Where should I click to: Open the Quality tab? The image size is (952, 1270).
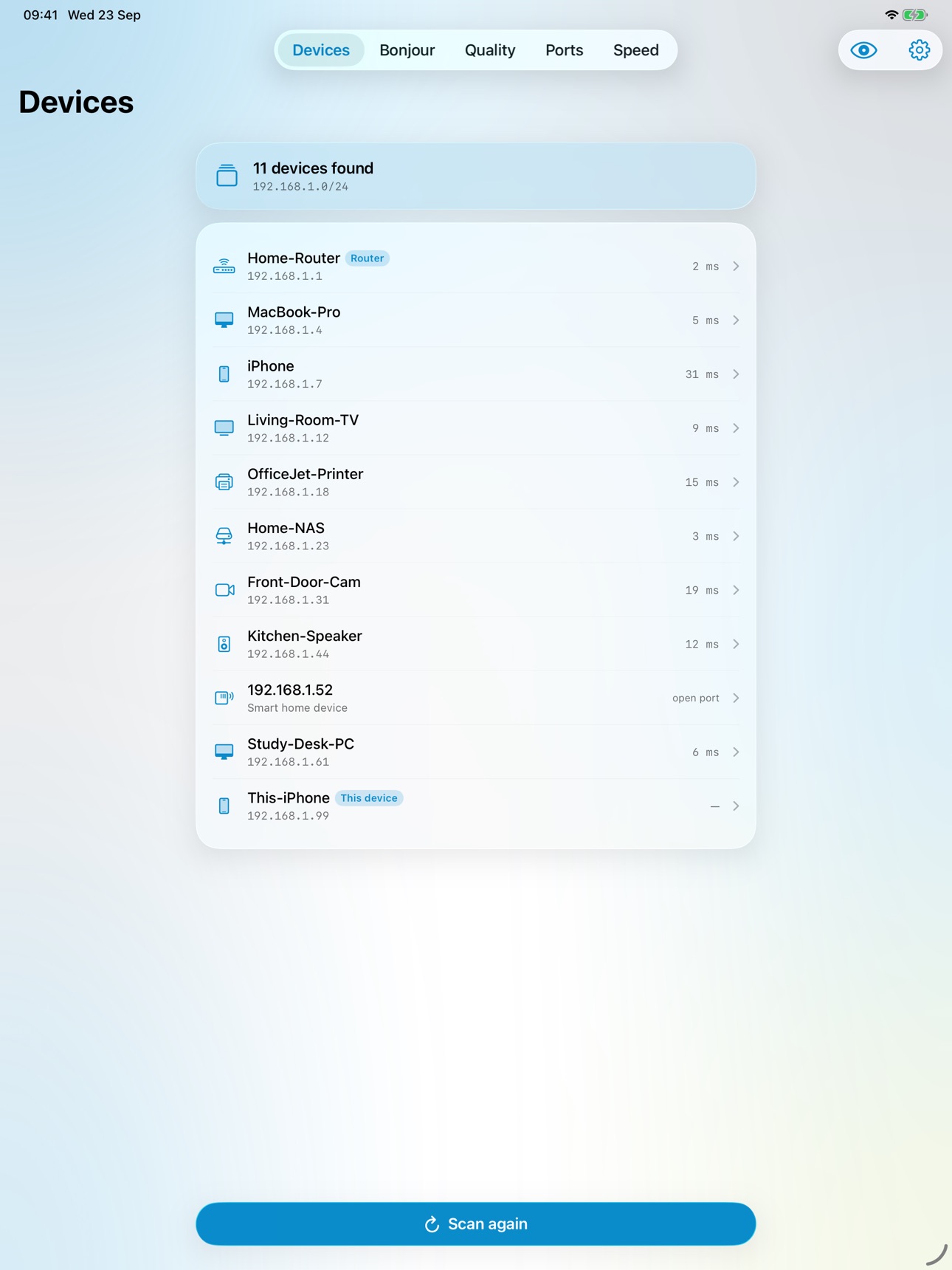[x=490, y=50]
